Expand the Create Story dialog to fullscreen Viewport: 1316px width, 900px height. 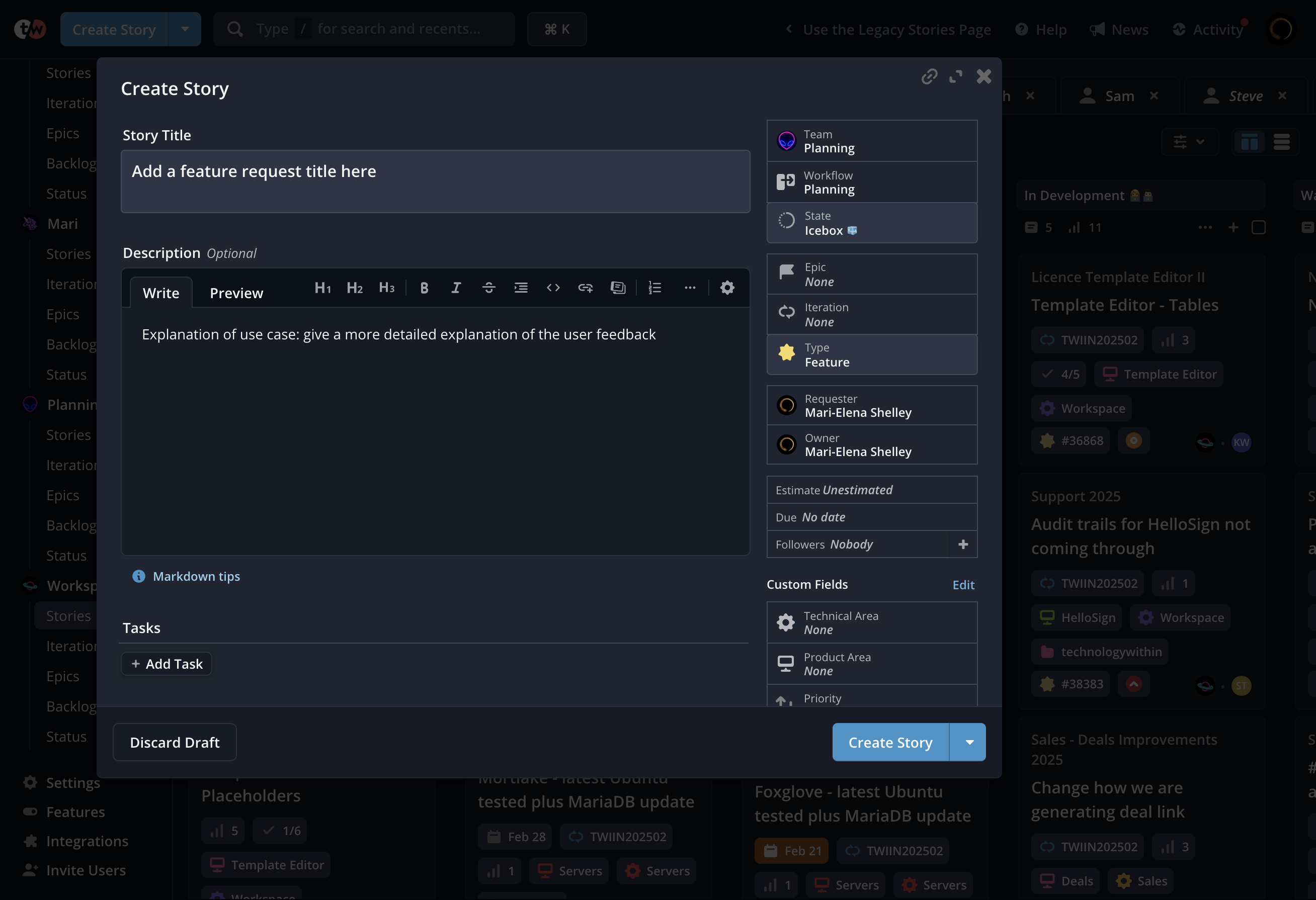pyautogui.click(x=956, y=76)
